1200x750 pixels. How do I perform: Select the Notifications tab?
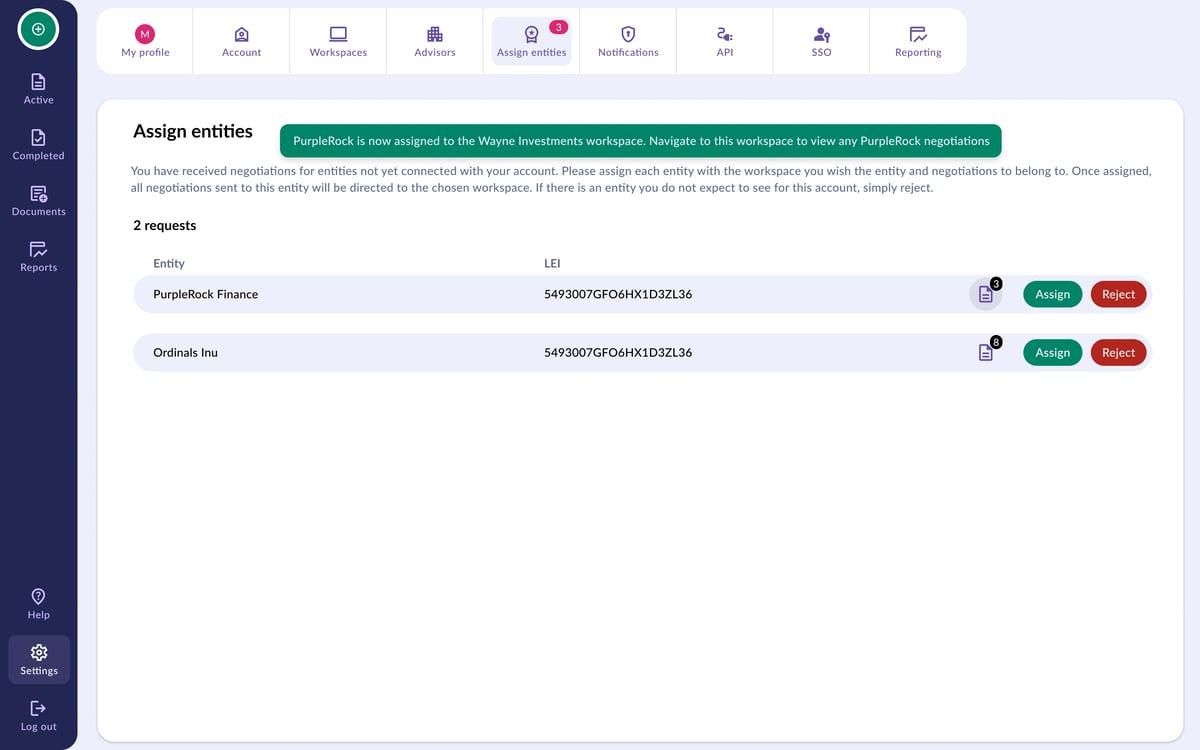(x=628, y=41)
